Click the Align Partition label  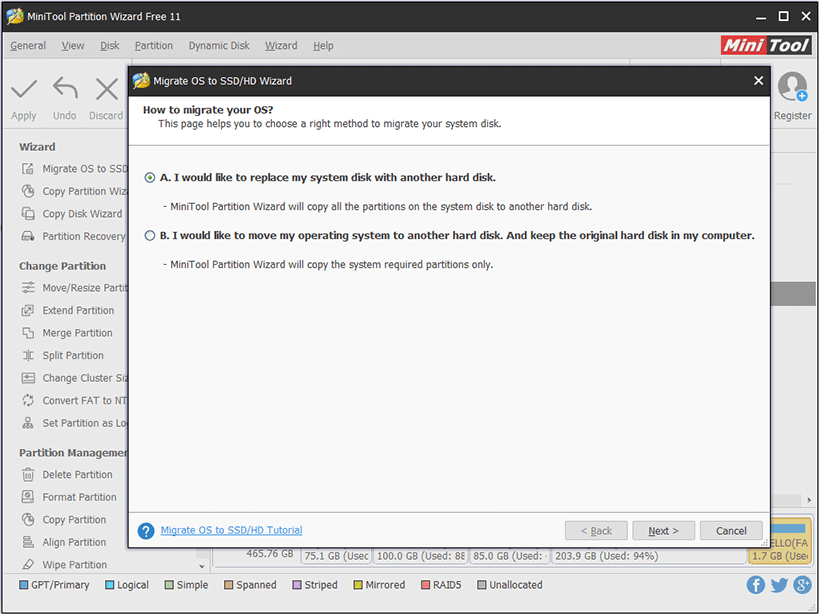tap(74, 542)
